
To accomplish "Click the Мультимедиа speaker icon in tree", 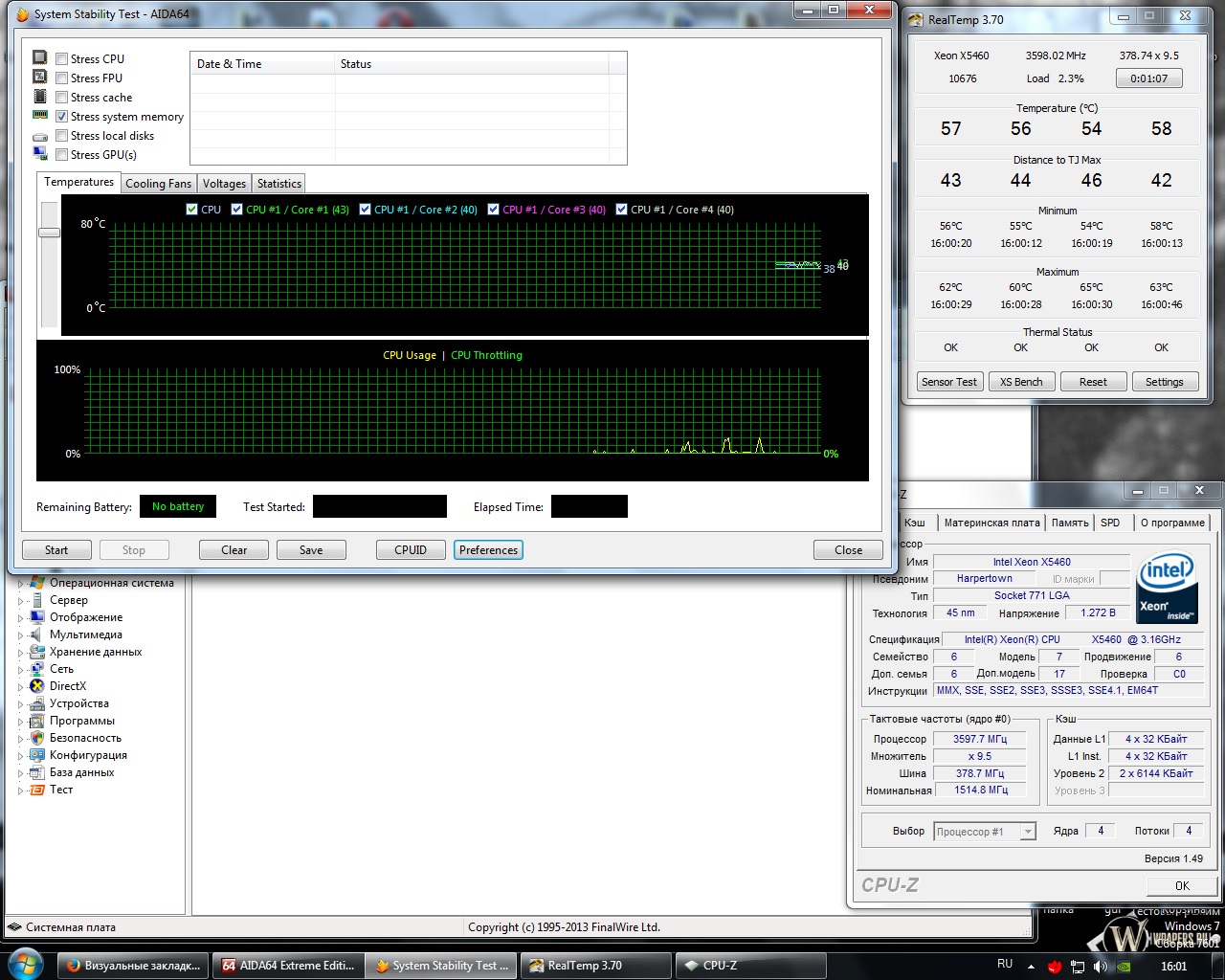I will 37,635.
